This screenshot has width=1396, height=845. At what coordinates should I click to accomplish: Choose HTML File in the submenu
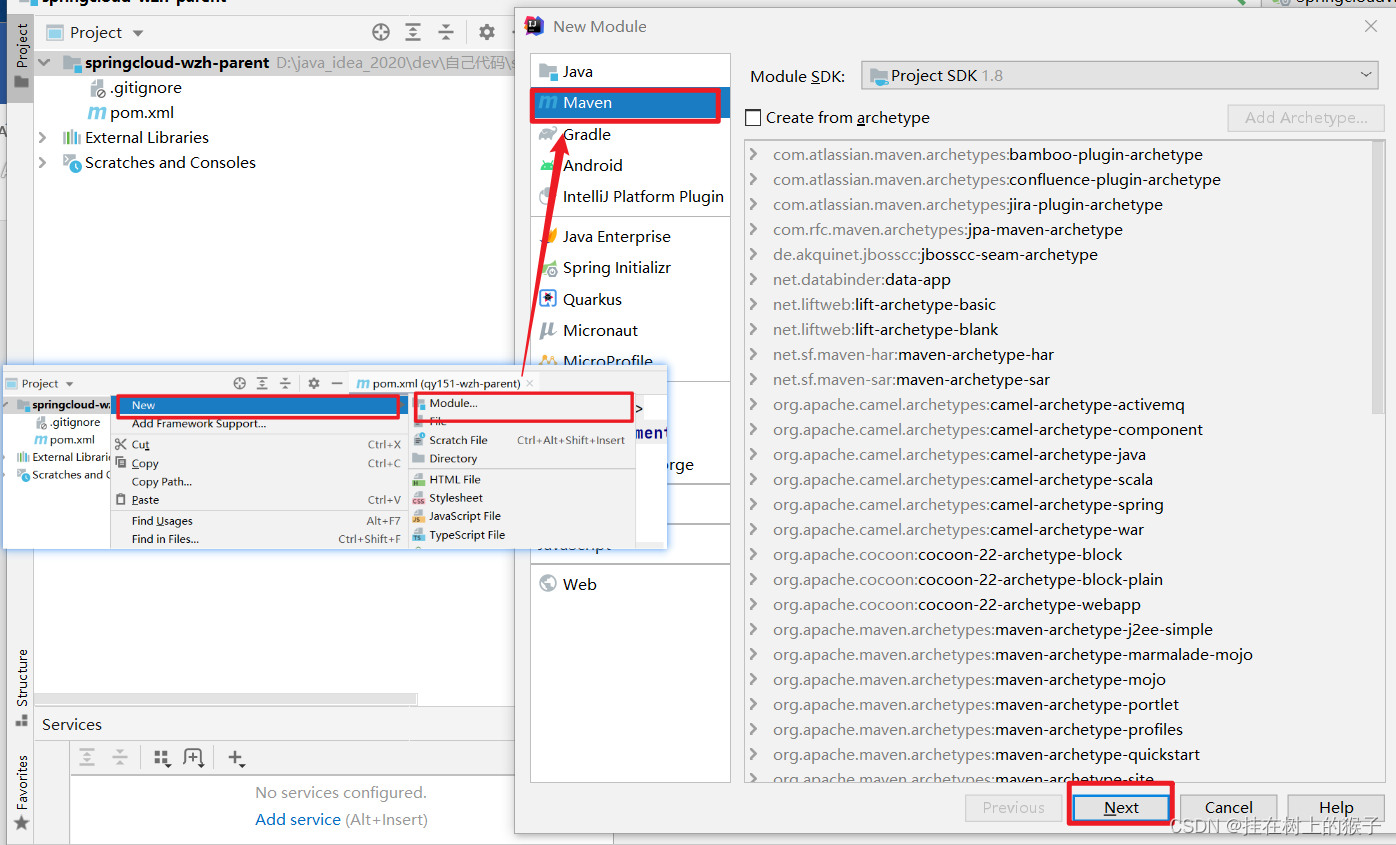coord(523,480)
